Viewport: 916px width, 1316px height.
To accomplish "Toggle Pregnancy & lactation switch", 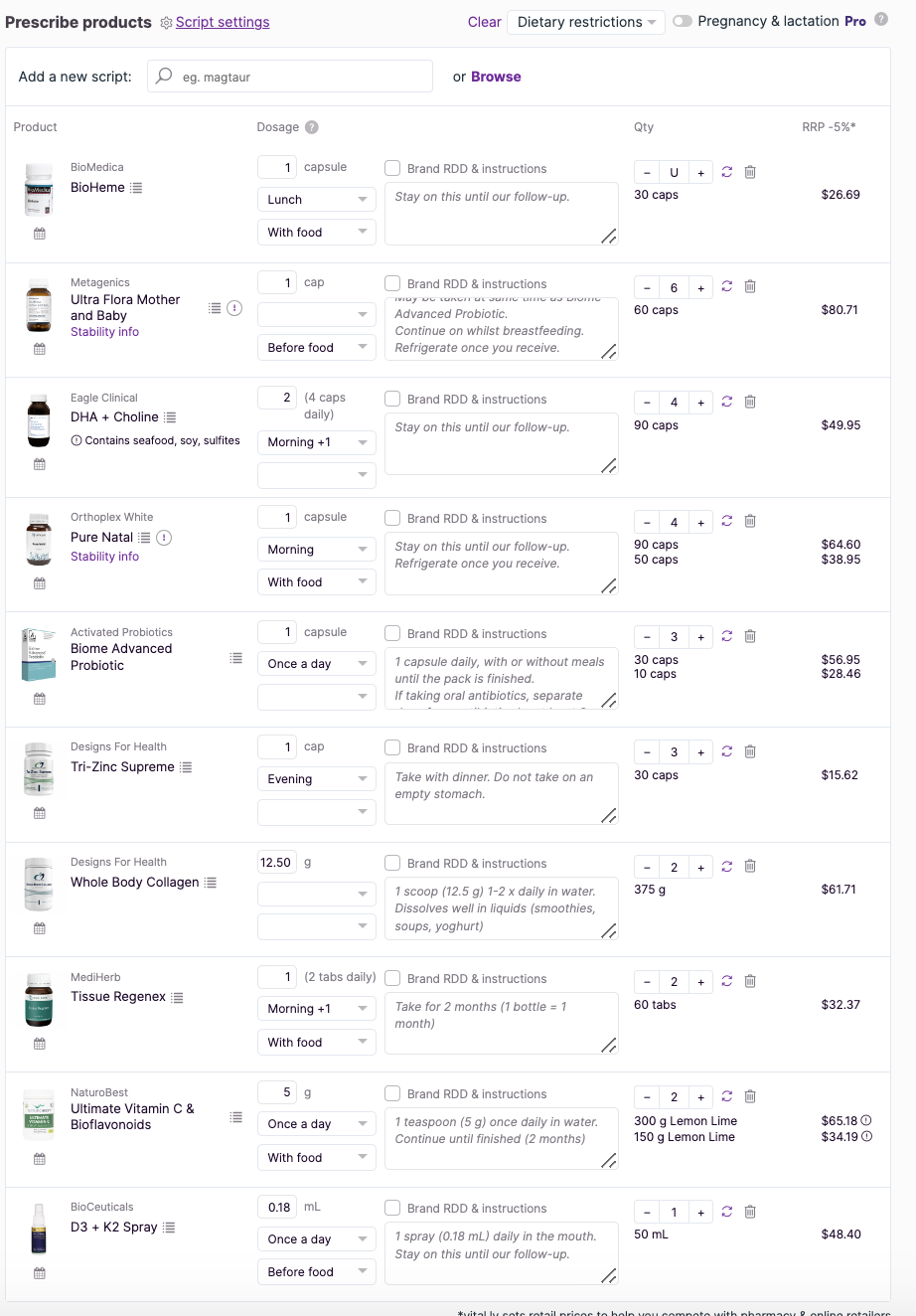I will (x=683, y=21).
